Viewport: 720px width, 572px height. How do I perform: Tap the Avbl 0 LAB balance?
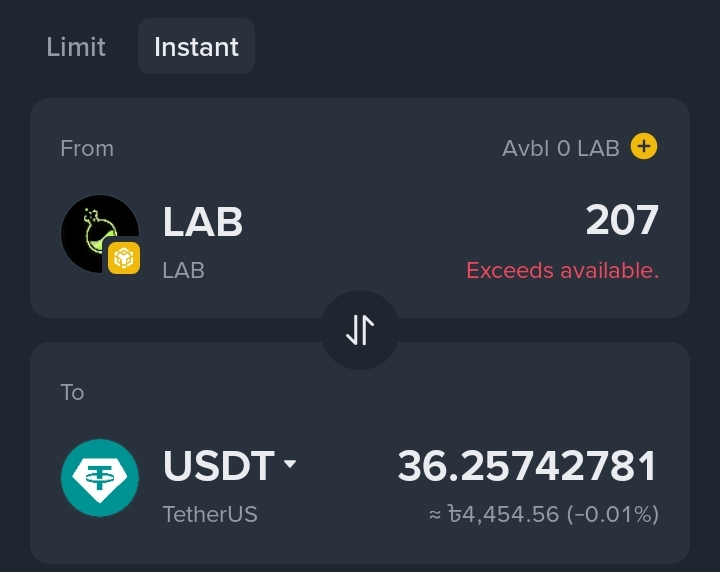coord(560,148)
